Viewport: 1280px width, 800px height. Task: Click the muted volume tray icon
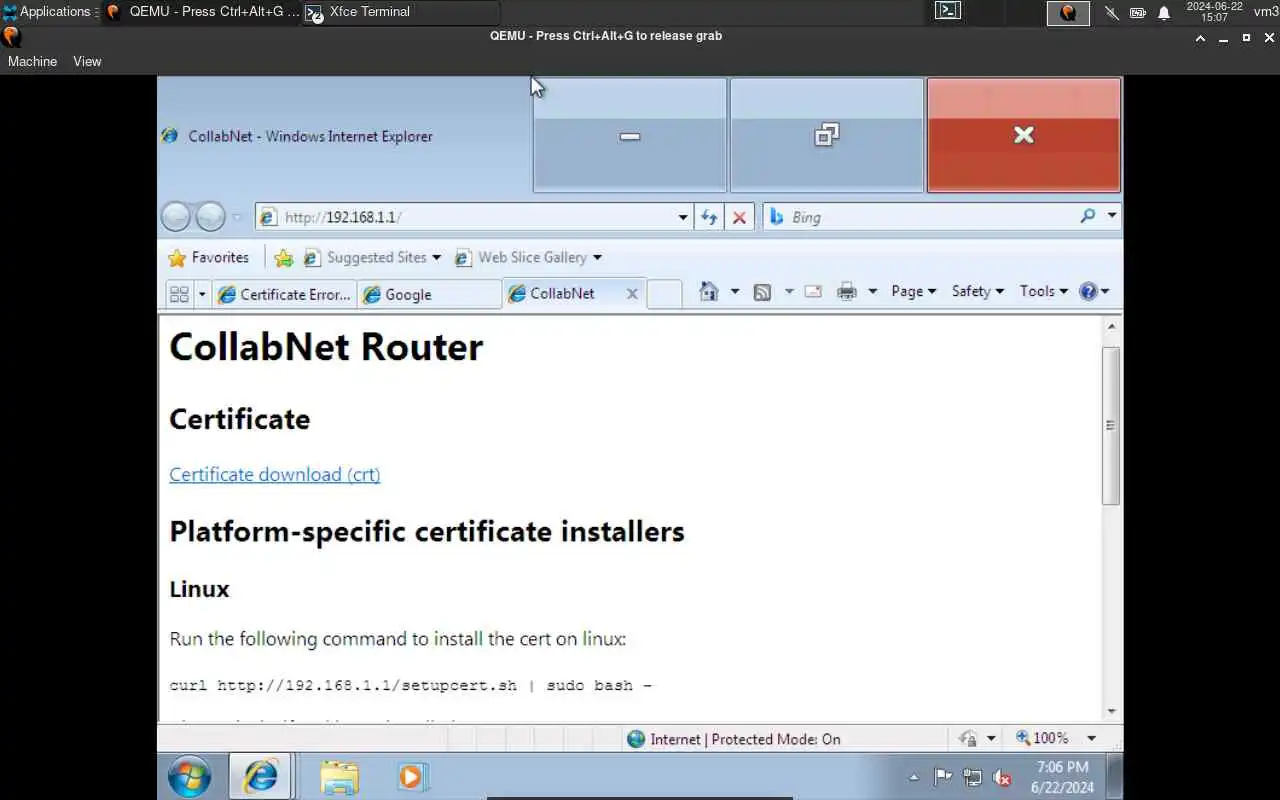point(1002,777)
